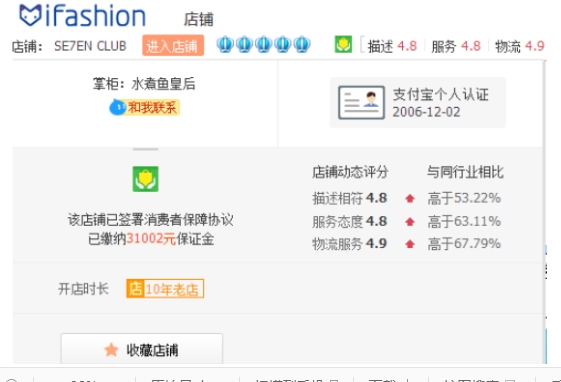Click the 物流 4.9 score in header
The image size is (561, 382).
[519, 46]
